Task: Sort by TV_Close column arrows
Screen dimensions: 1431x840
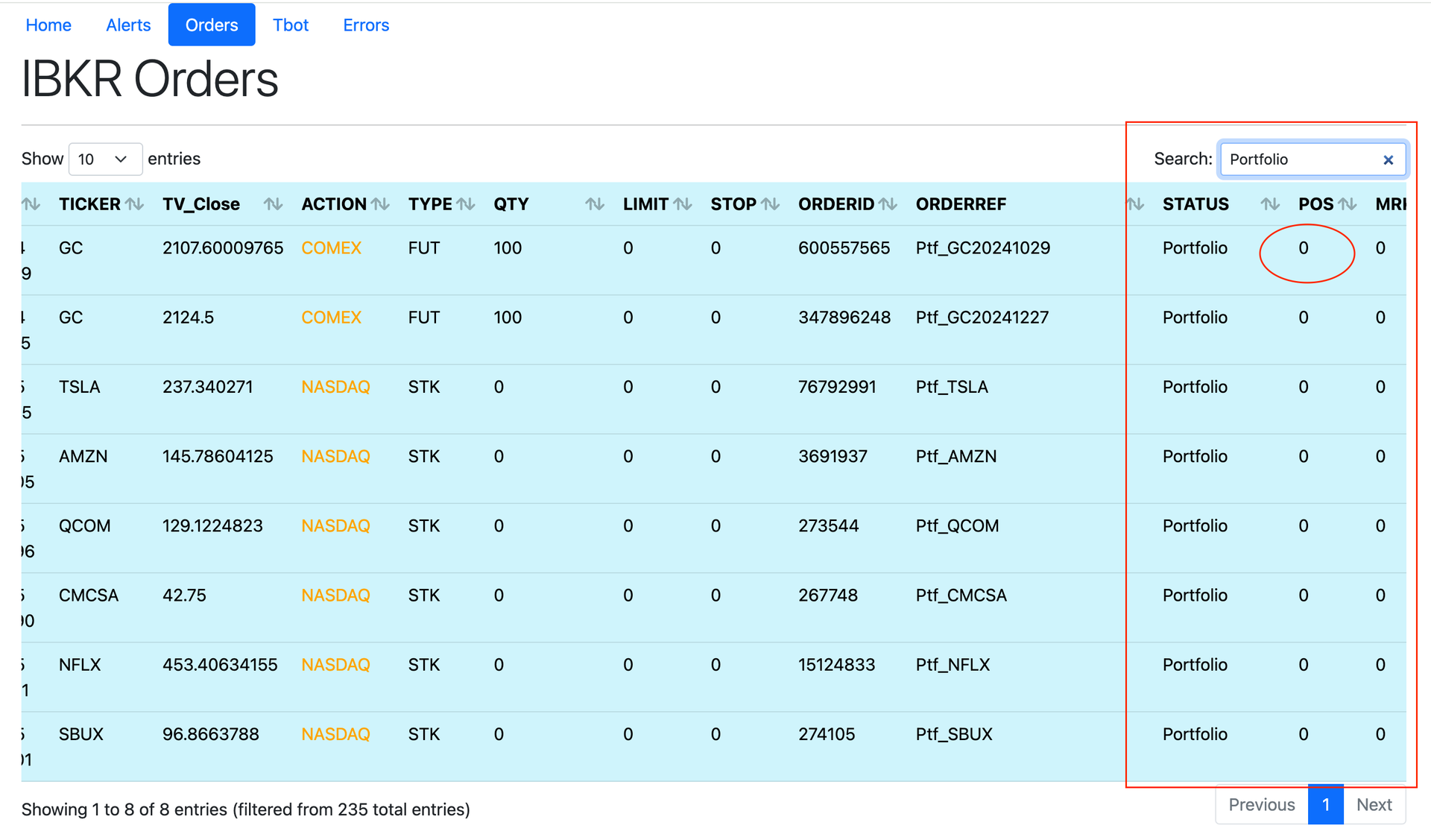Action: tap(273, 204)
